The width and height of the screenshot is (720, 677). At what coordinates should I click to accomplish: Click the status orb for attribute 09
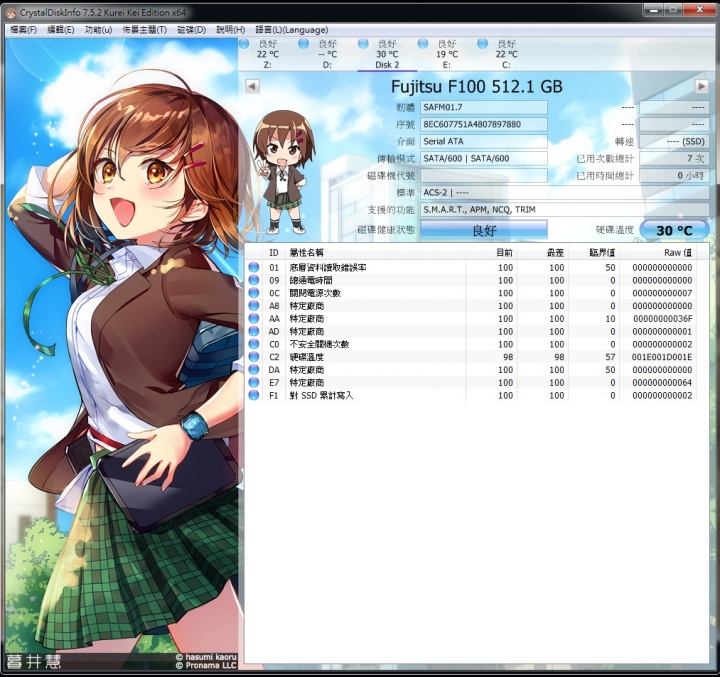[253, 280]
